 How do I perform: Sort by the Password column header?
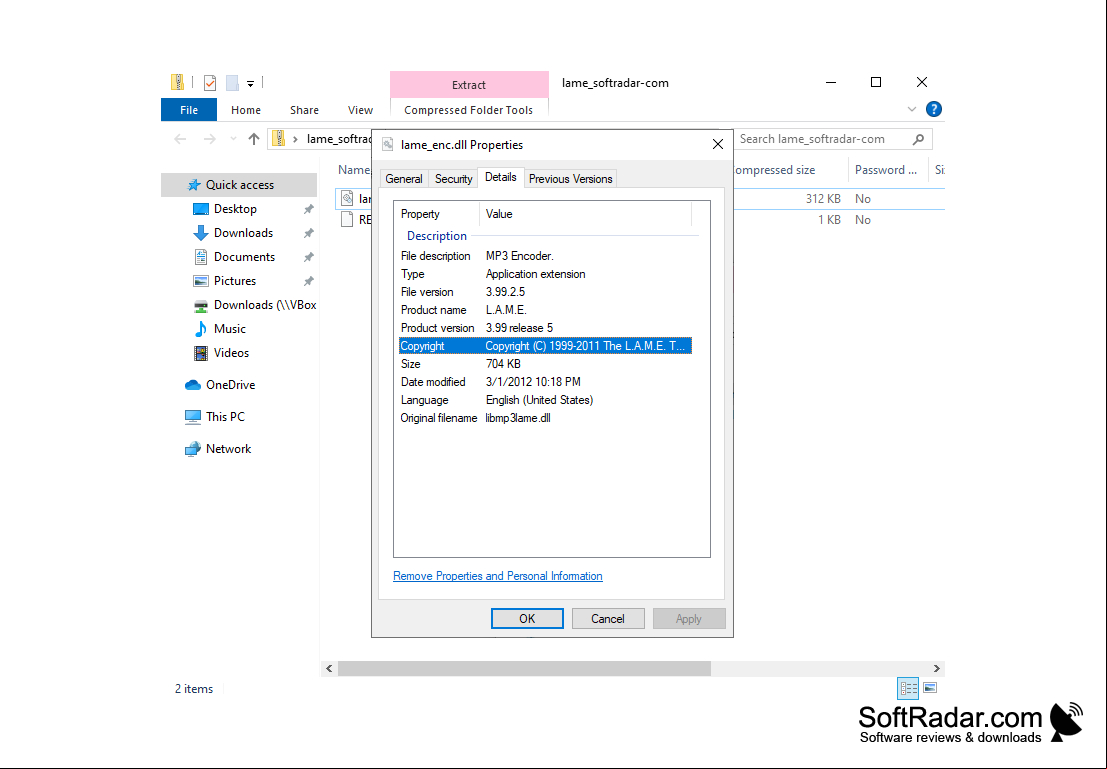(885, 170)
